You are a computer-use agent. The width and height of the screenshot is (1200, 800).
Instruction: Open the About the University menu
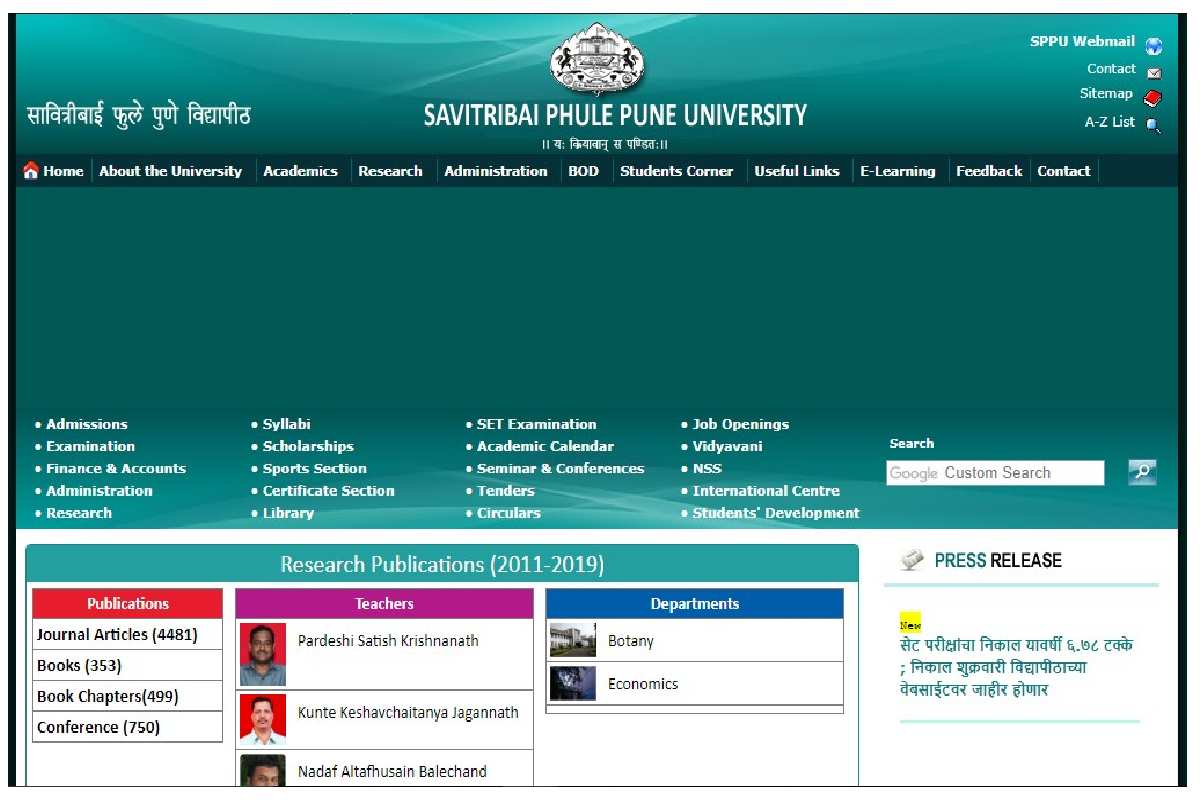171,171
